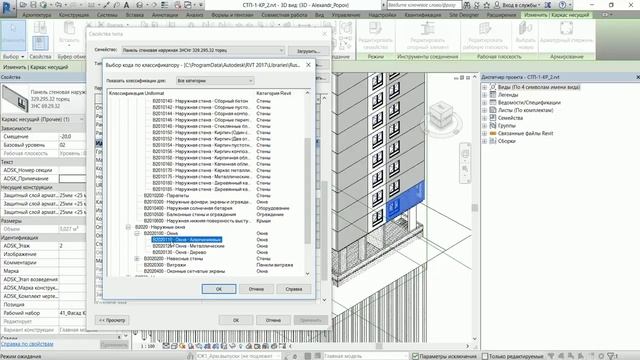
Task: Expand Сборки node in Project Browser
Action: point(484,141)
